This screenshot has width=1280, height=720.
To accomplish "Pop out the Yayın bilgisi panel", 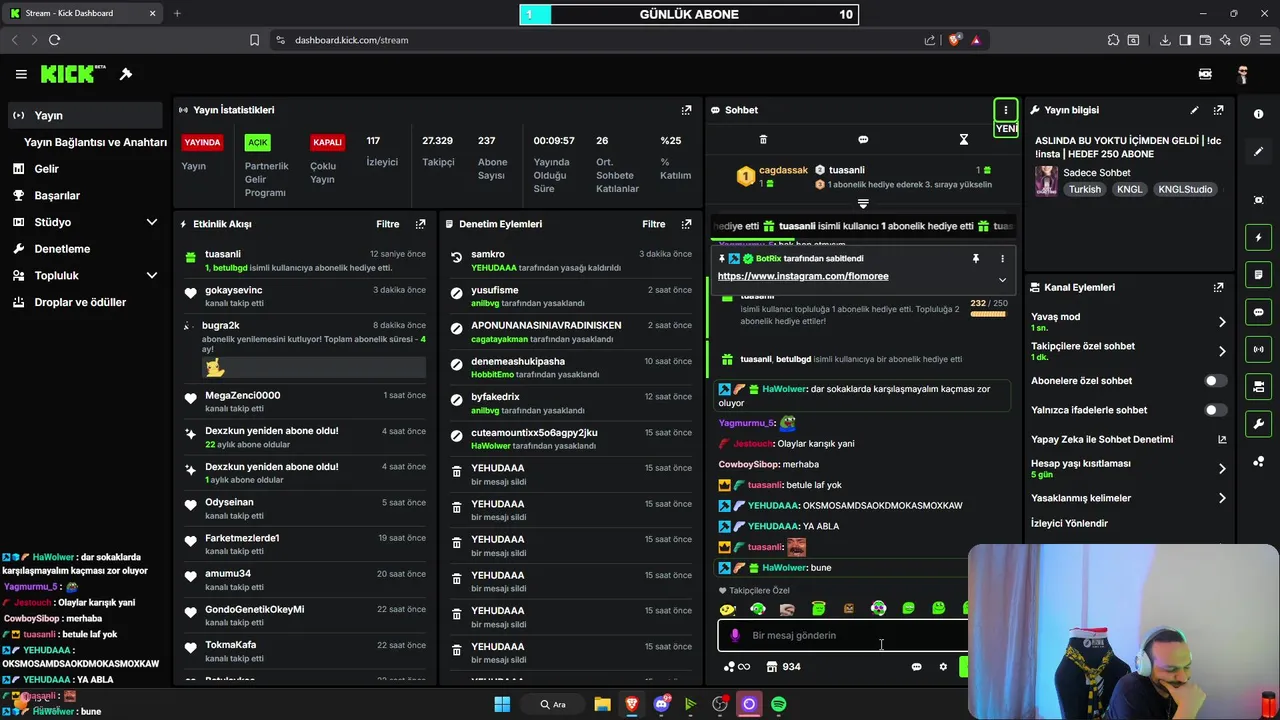I will pos(1218,110).
